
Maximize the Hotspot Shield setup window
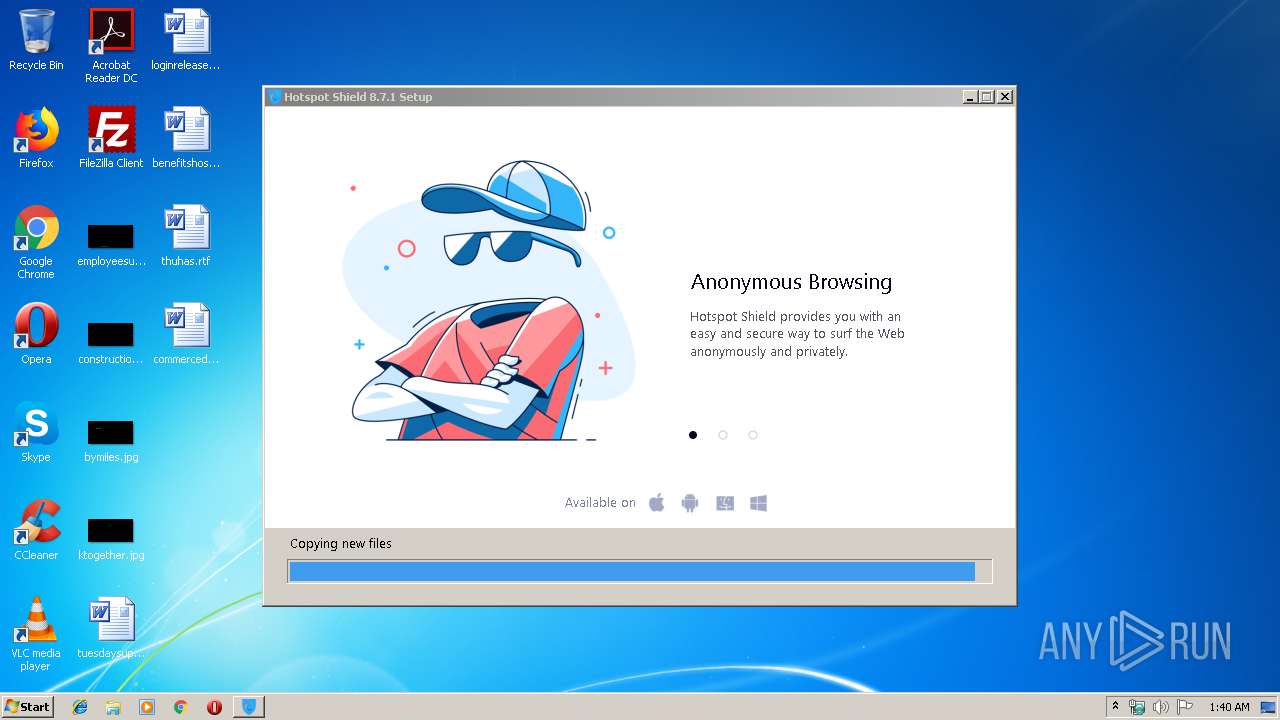click(x=987, y=97)
